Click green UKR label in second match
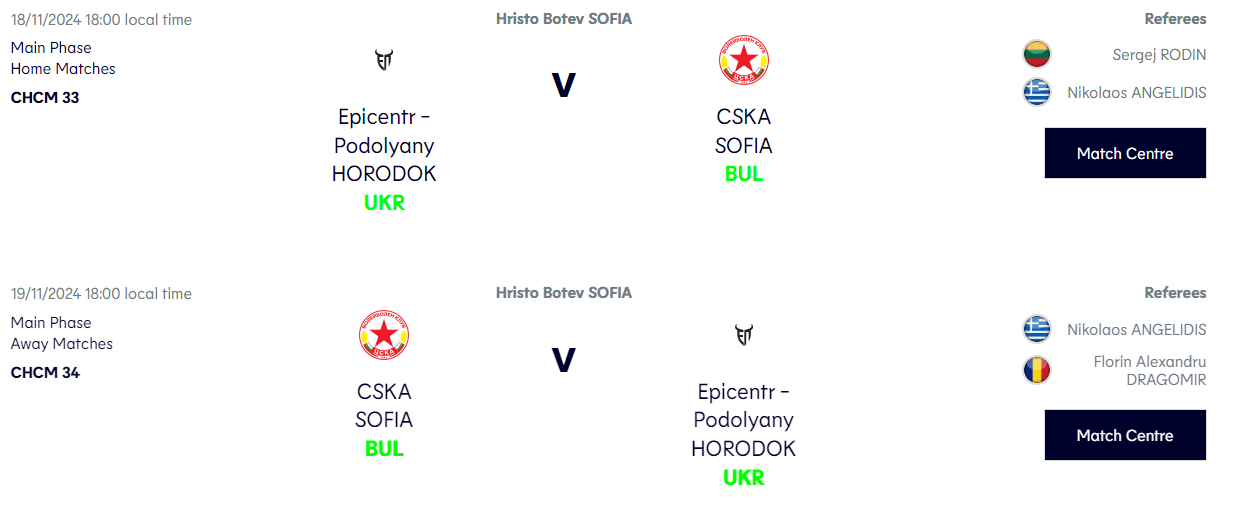Image resolution: width=1239 pixels, height=525 pixels. coord(743,477)
